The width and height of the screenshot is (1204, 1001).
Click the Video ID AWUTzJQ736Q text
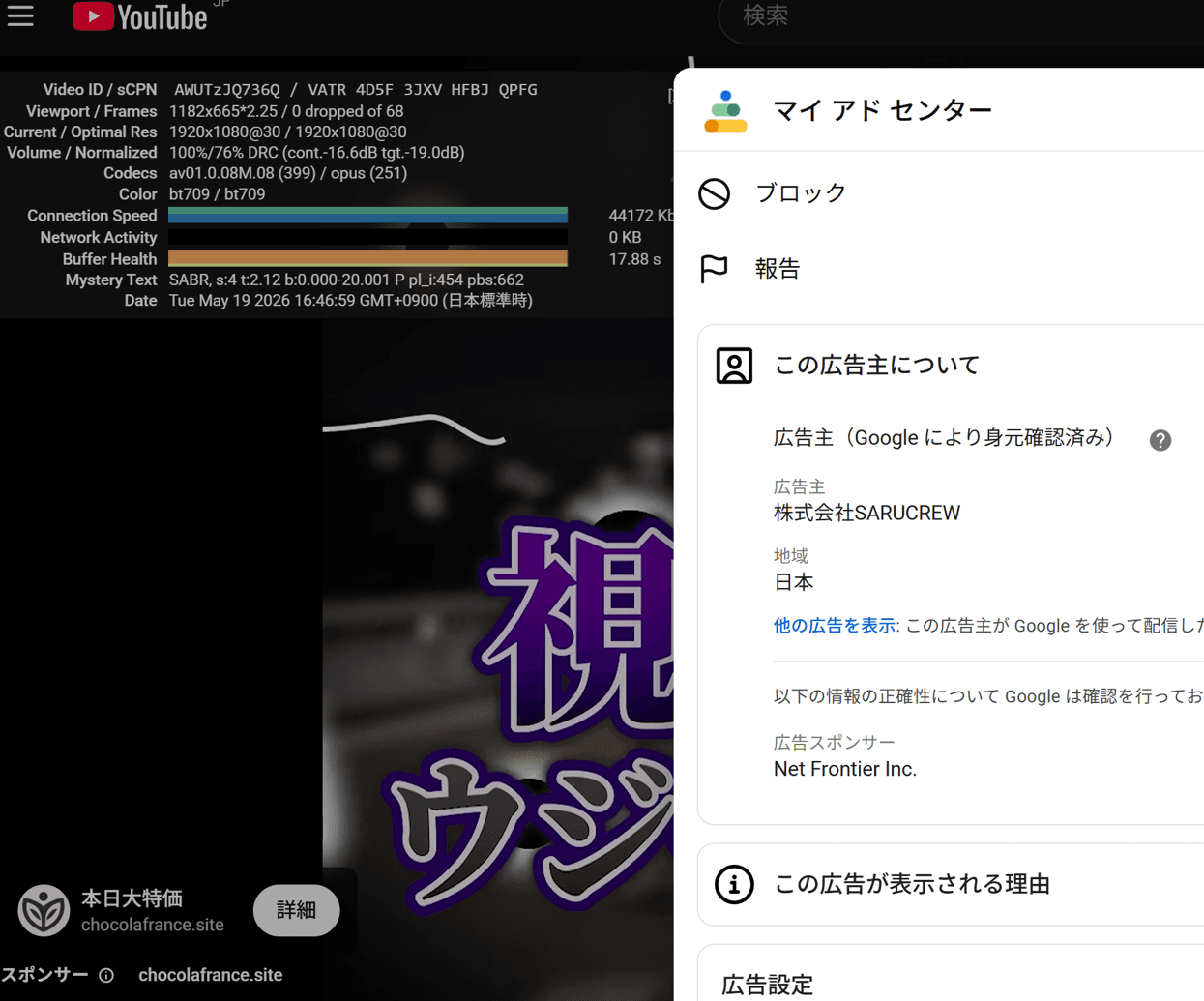(227, 90)
